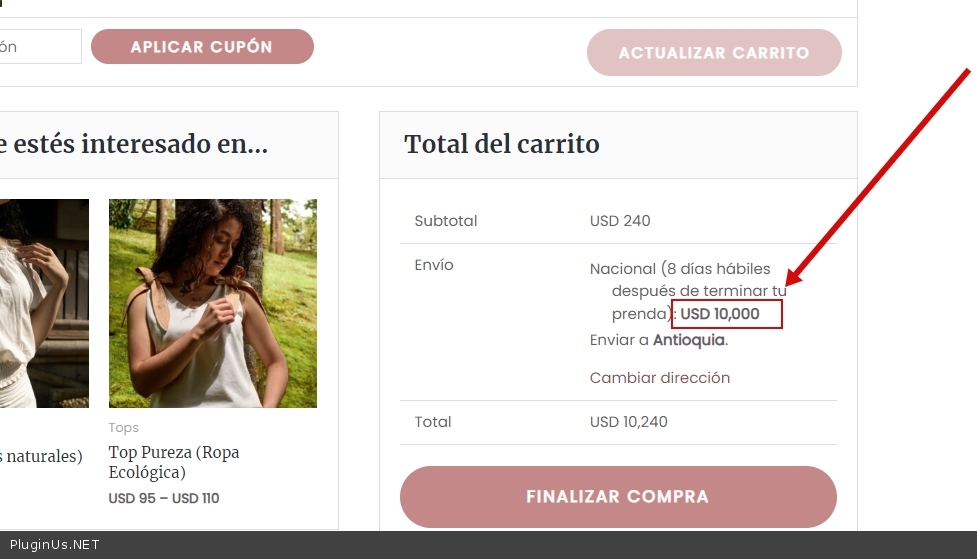
Task: Click the Tops category link
Action: click(x=123, y=428)
